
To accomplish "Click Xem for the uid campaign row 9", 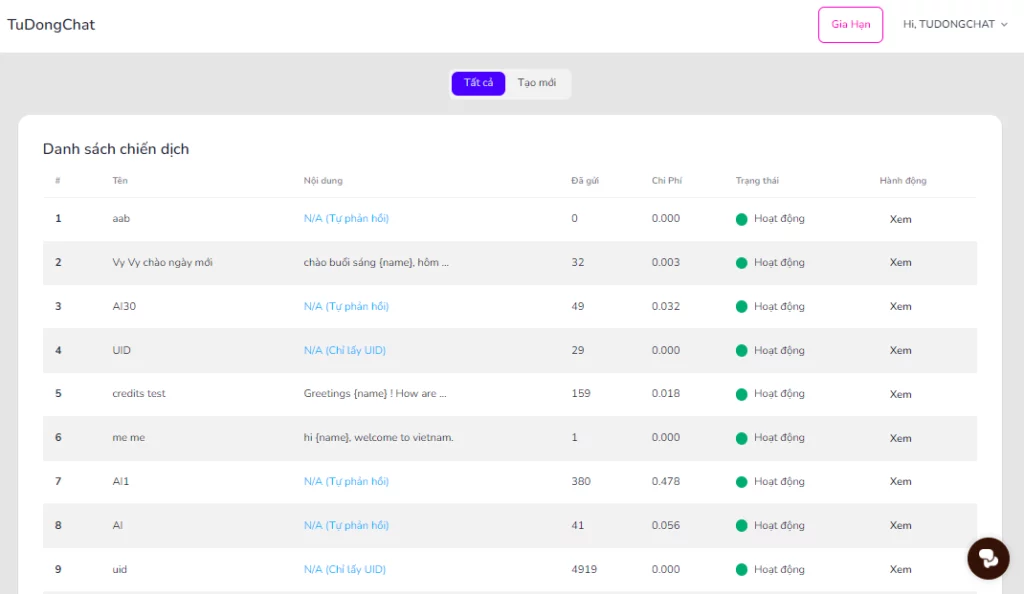I will click(900, 569).
